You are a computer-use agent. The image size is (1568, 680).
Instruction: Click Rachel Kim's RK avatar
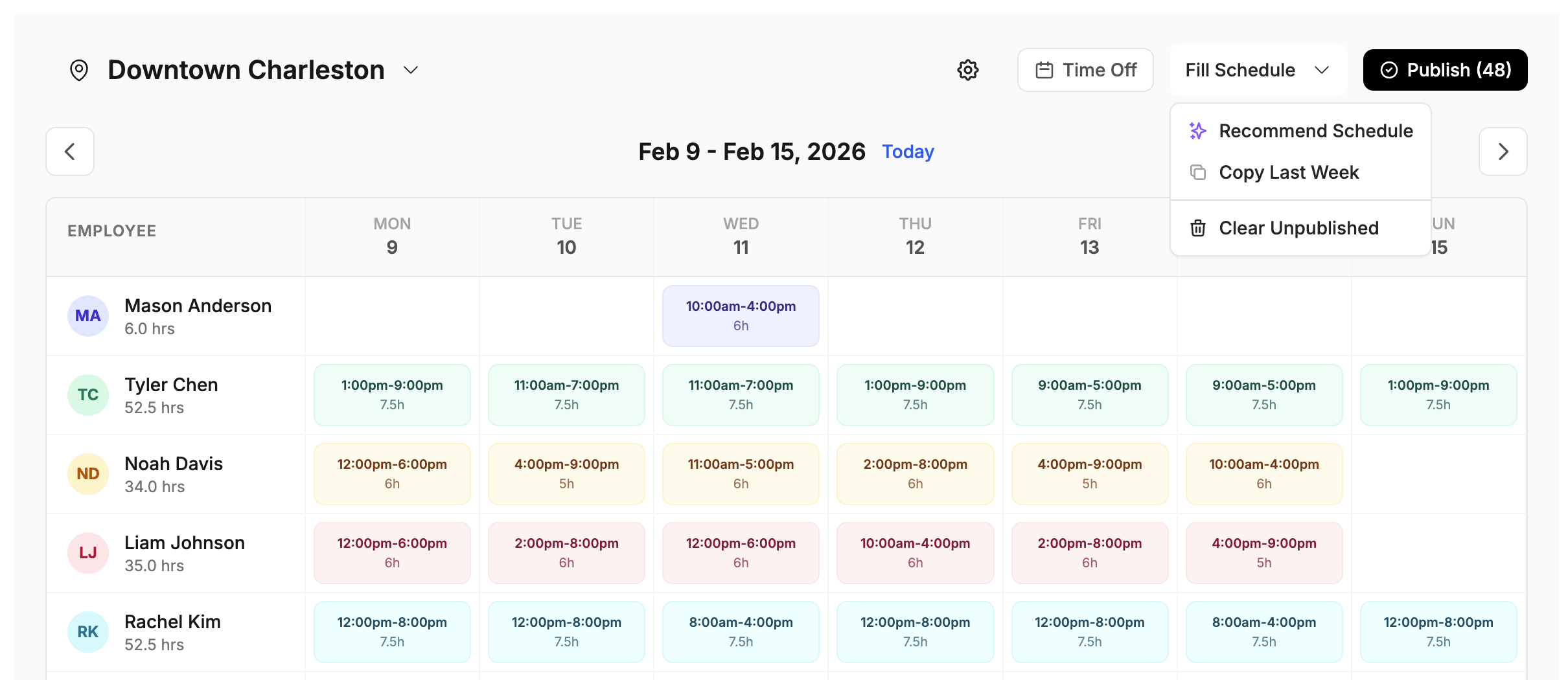[x=88, y=632]
